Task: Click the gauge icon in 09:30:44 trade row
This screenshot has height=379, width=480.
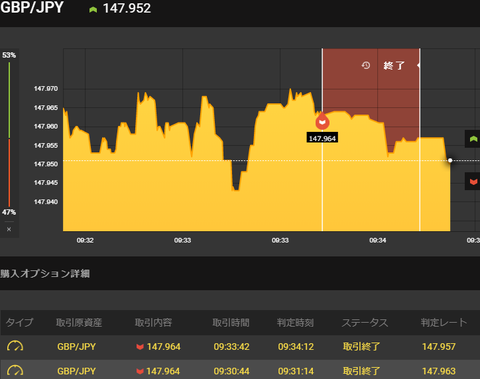Action: (x=15, y=371)
